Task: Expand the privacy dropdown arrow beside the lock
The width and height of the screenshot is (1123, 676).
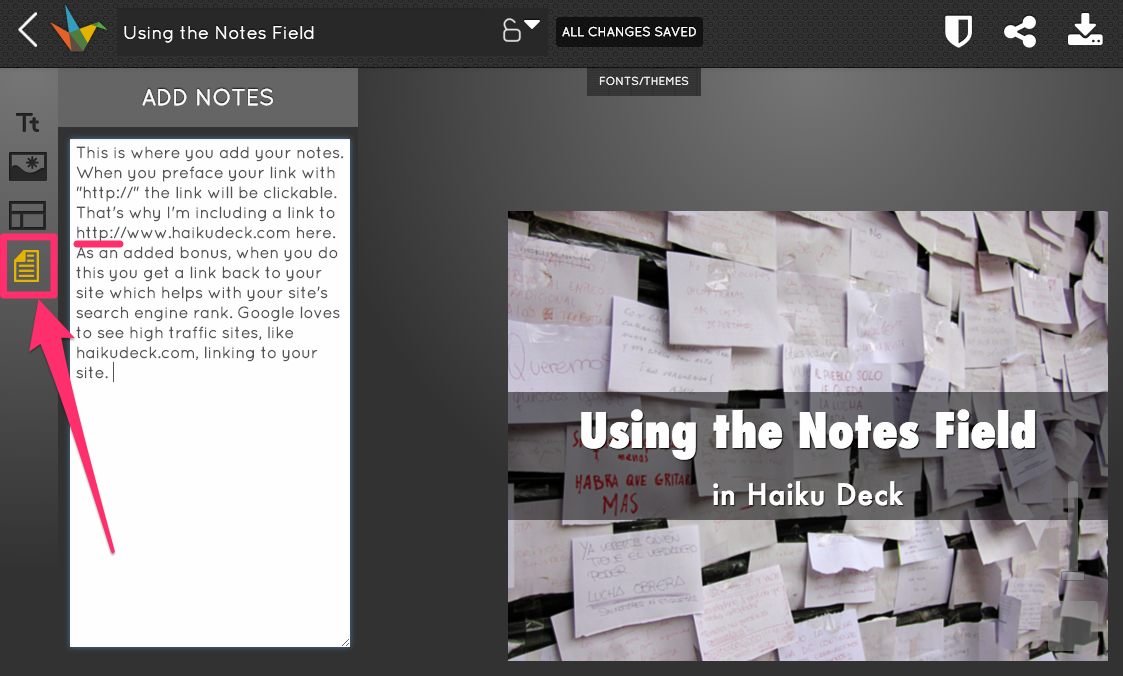Action: [x=533, y=25]
